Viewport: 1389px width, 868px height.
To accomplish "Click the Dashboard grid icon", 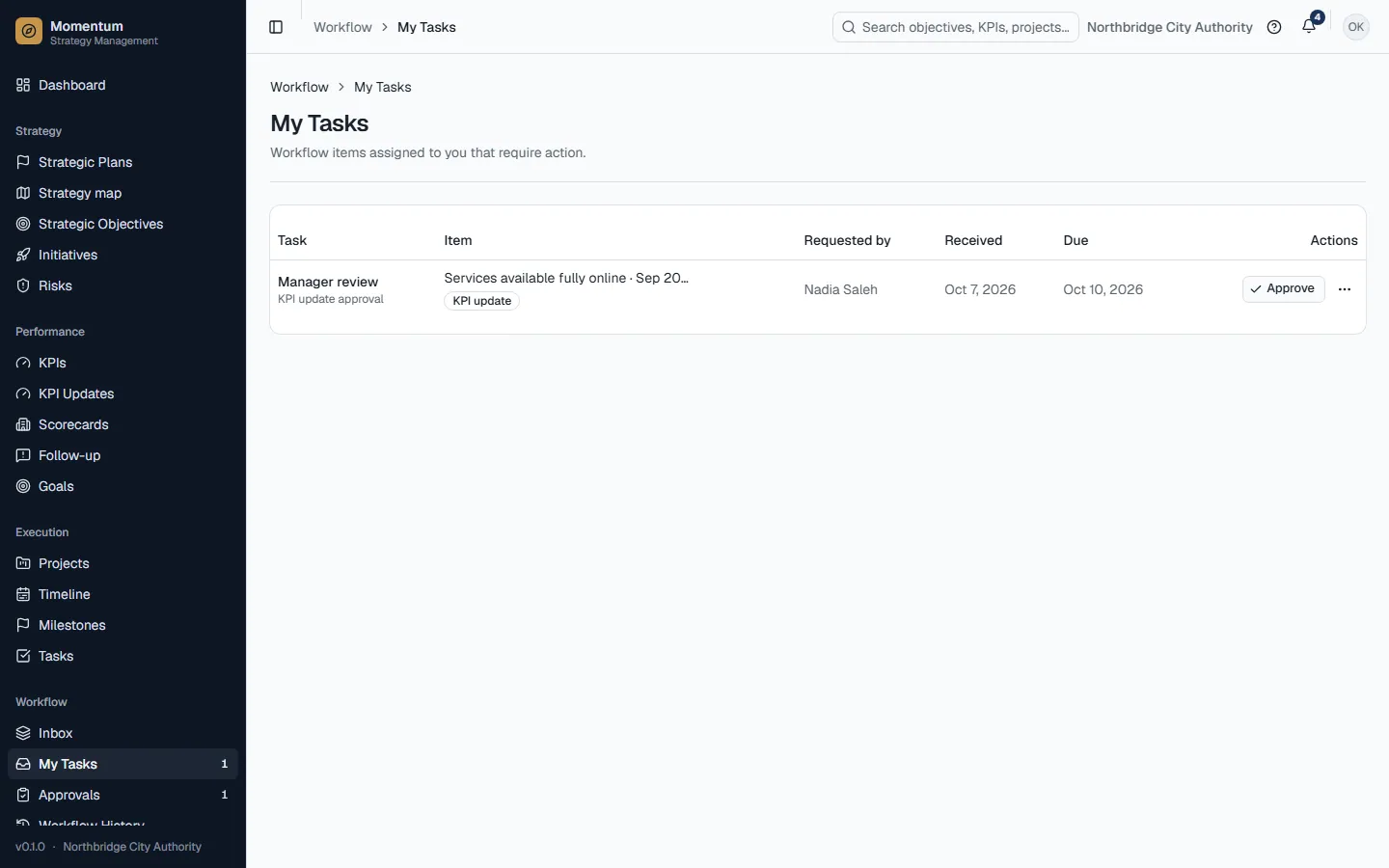I will click(x=23, y=85).
